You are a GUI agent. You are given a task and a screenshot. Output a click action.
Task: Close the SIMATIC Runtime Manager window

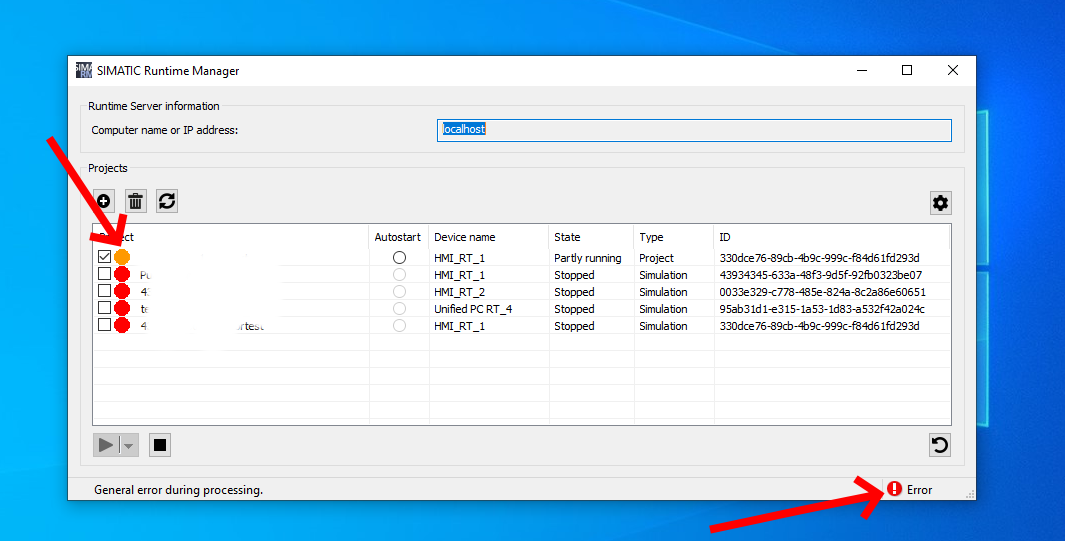[953, 71]
